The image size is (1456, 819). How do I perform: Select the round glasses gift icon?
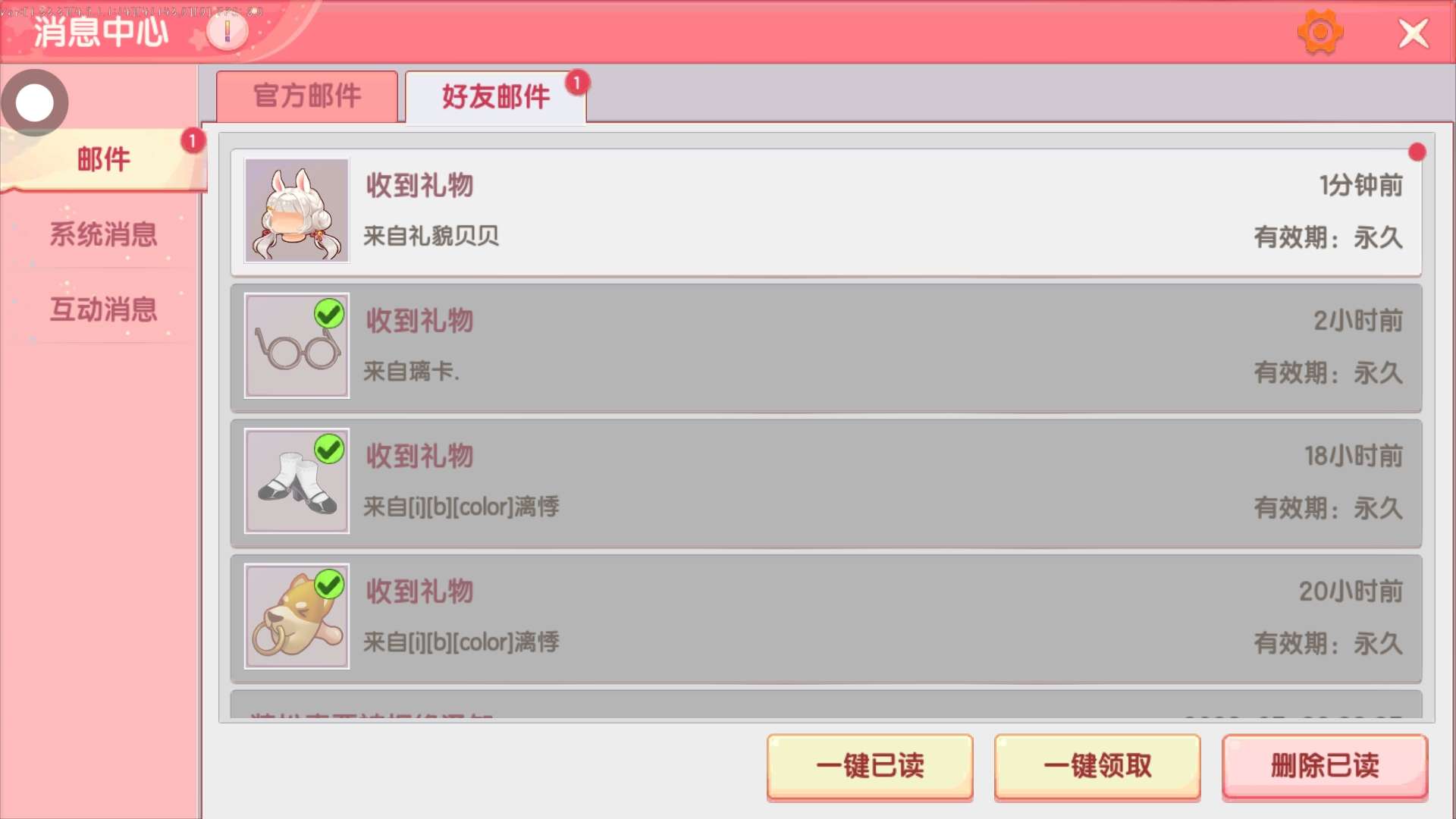click(297, 346)
